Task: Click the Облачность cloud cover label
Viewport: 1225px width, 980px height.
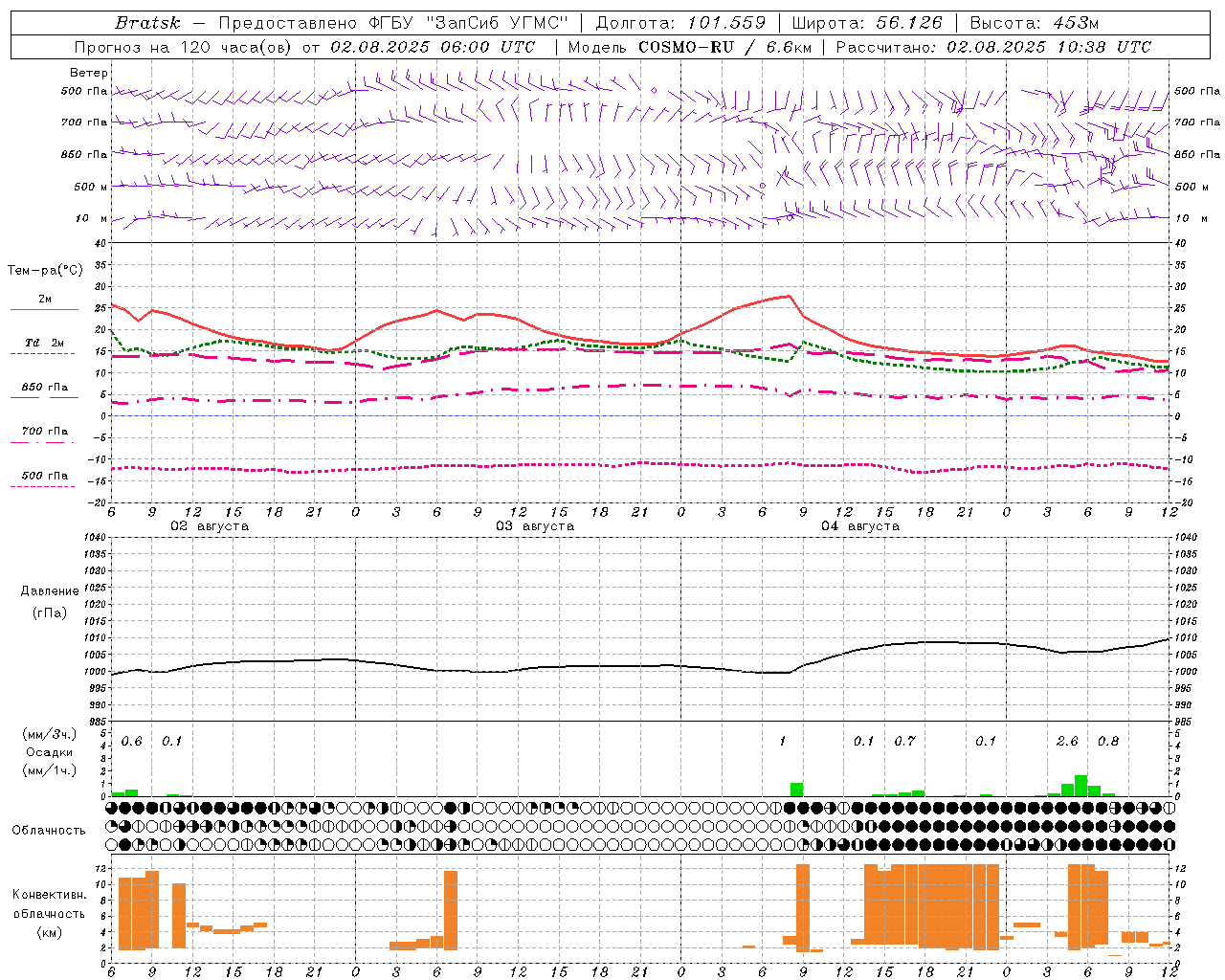Action: [49, 830]
